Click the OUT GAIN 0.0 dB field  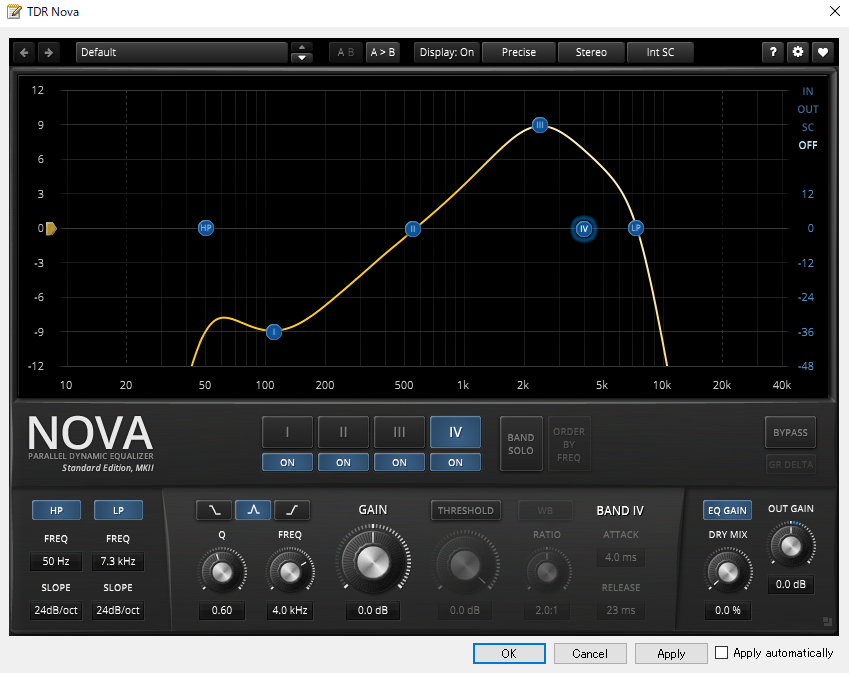coord(791,584)
